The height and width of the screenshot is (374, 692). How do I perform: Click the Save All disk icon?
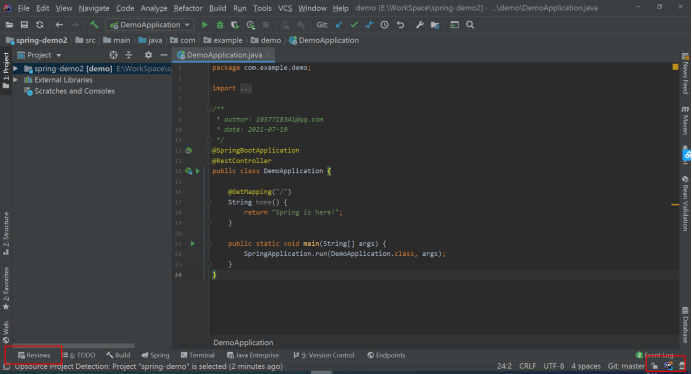[24, 25]
